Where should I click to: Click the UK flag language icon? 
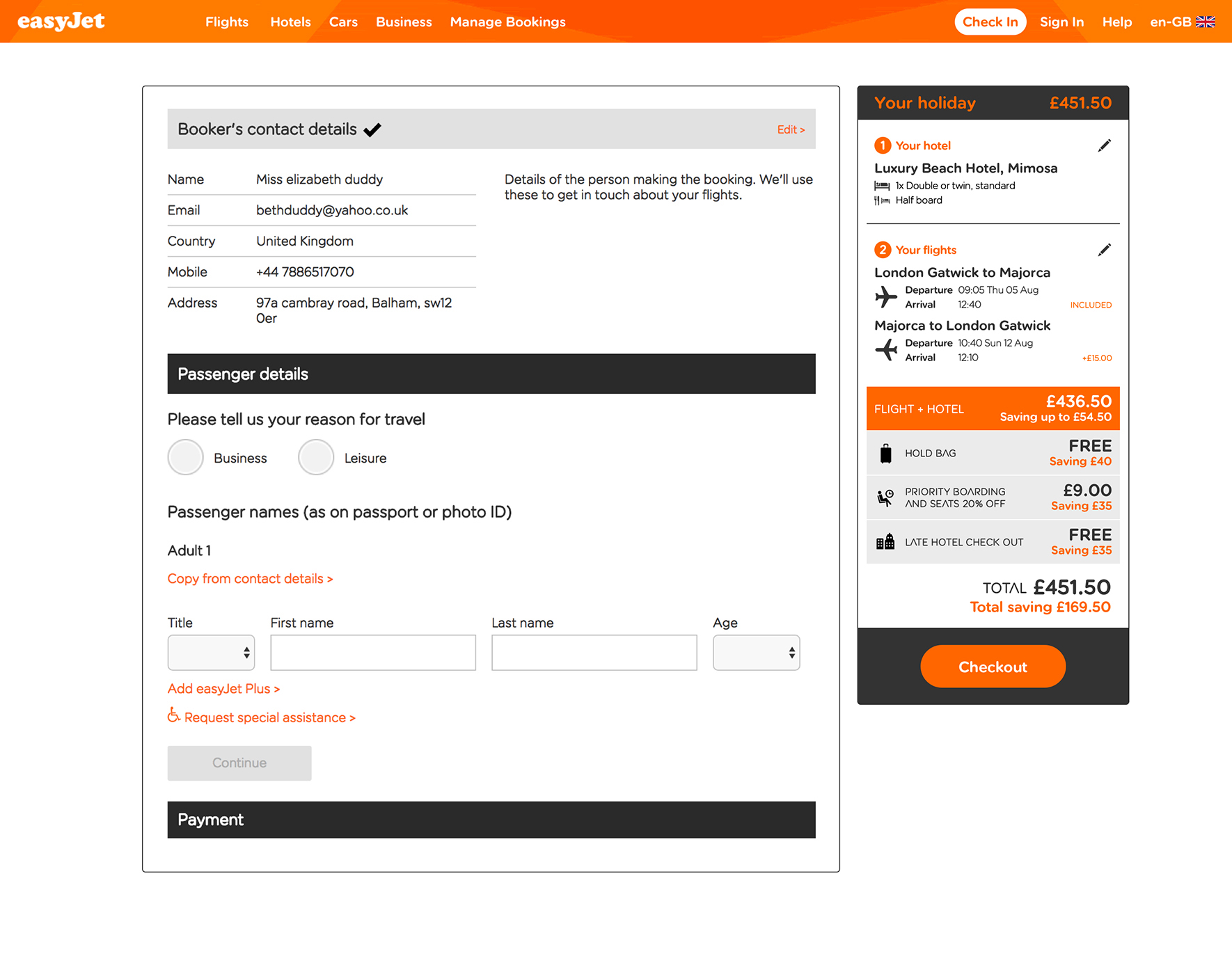click(1205, 22)
